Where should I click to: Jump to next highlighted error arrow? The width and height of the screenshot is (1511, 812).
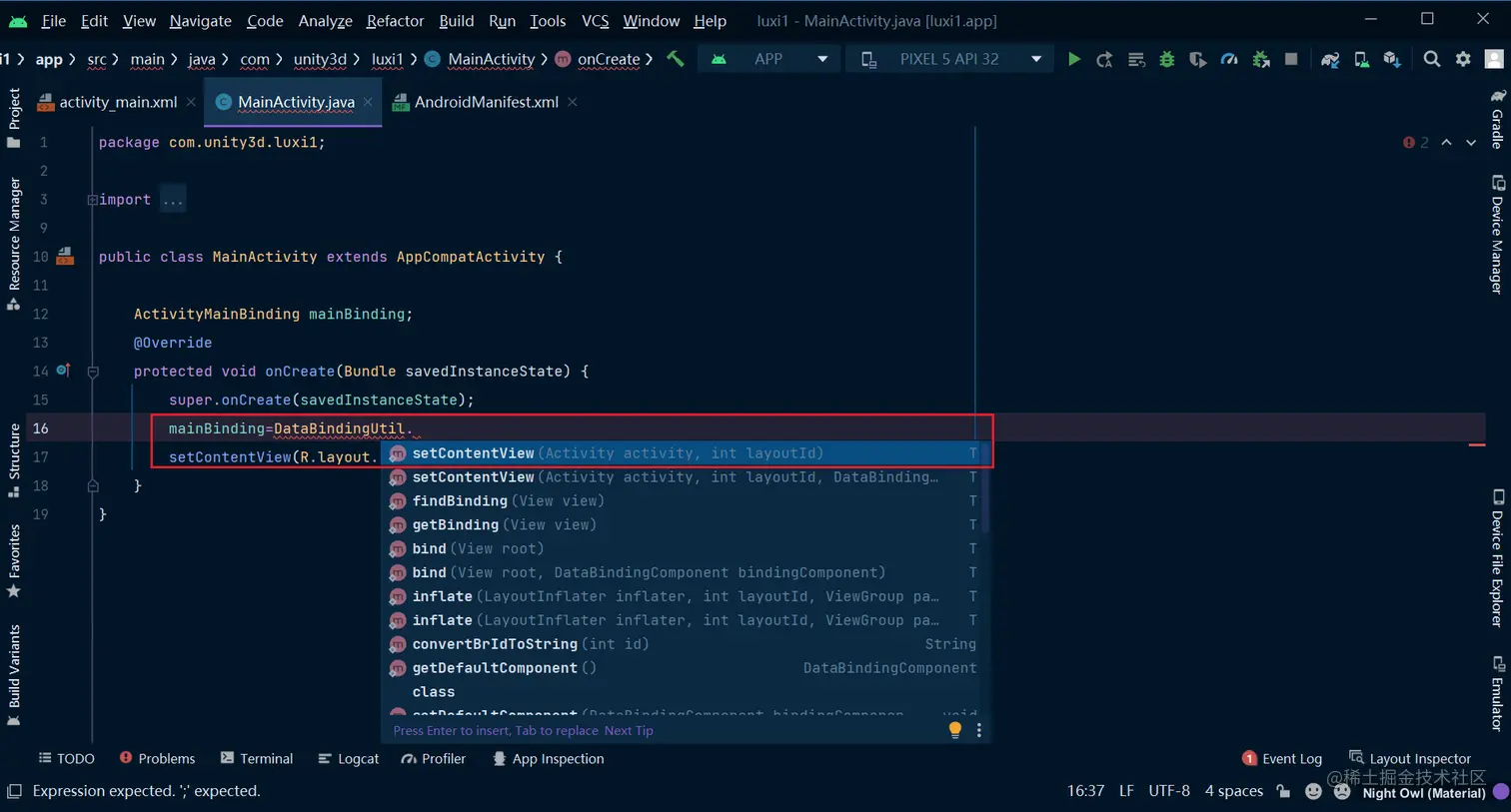point(1471,142)
